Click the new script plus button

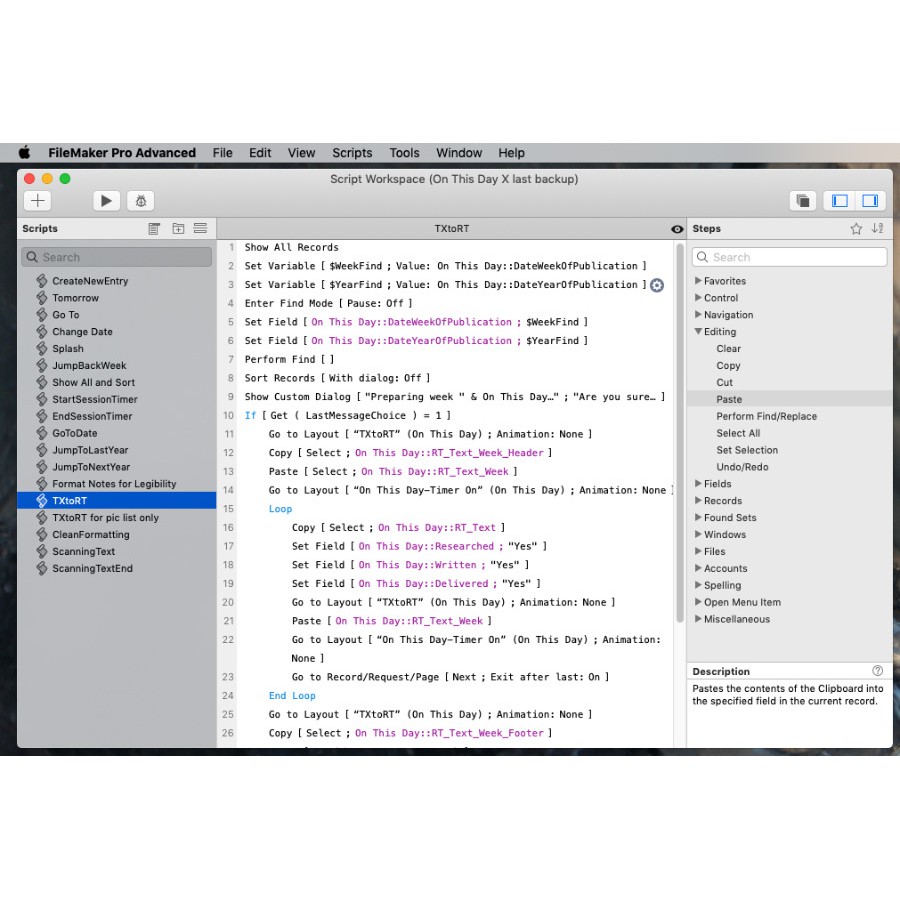tap(38, 201)
